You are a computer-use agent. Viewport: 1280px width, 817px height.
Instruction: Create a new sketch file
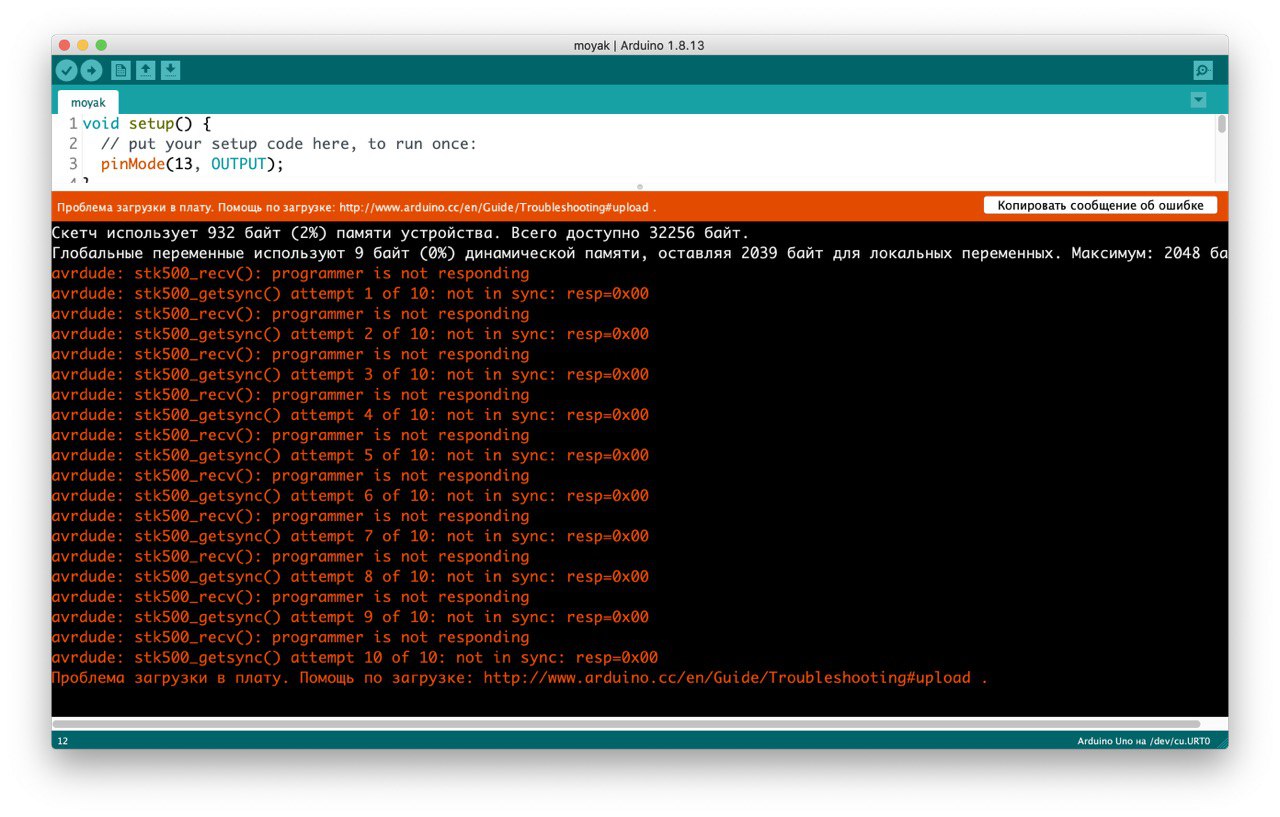click(121, 70)
